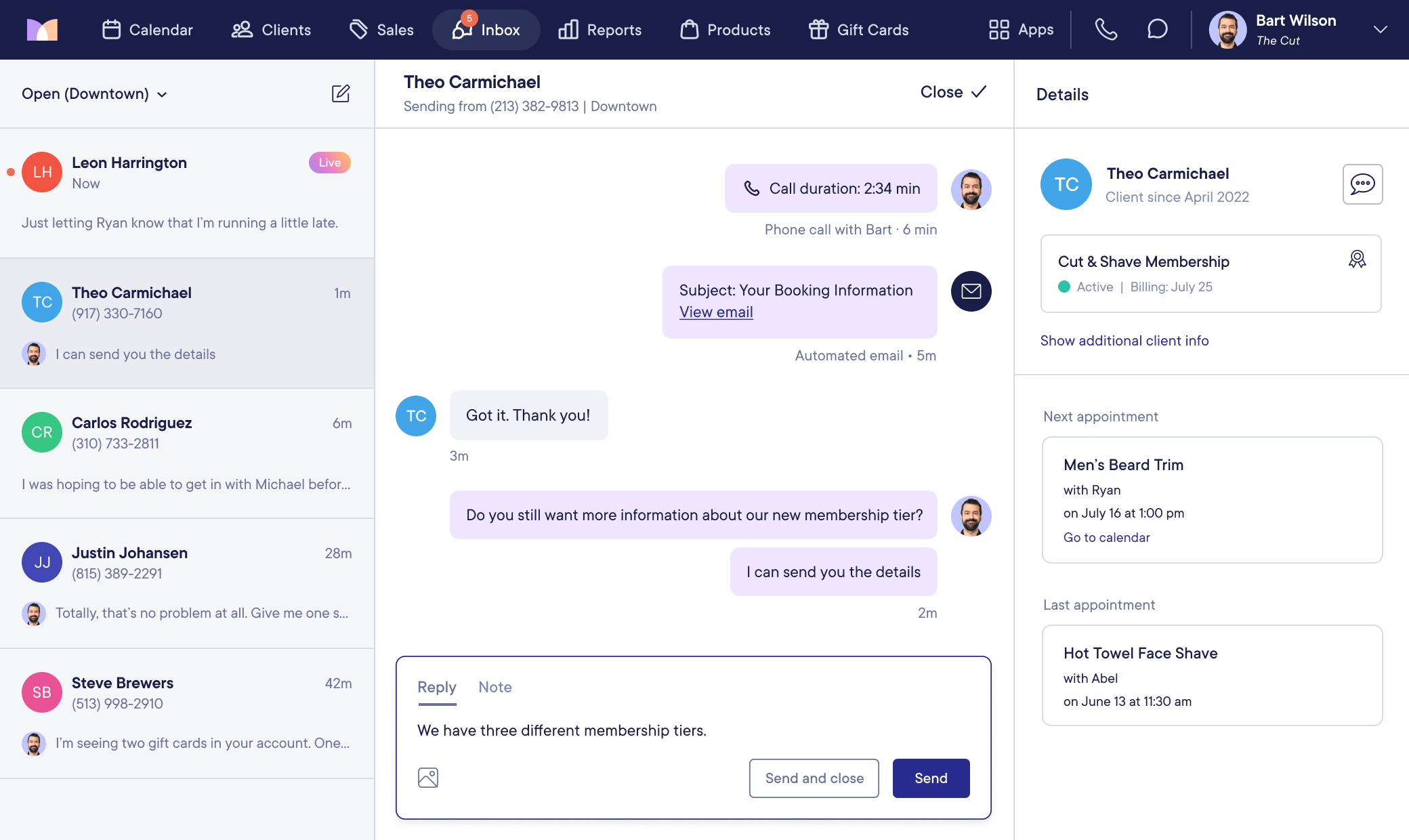
Task: Mark conversation closed with Close checkmark
Action: (x=952, y=92)
